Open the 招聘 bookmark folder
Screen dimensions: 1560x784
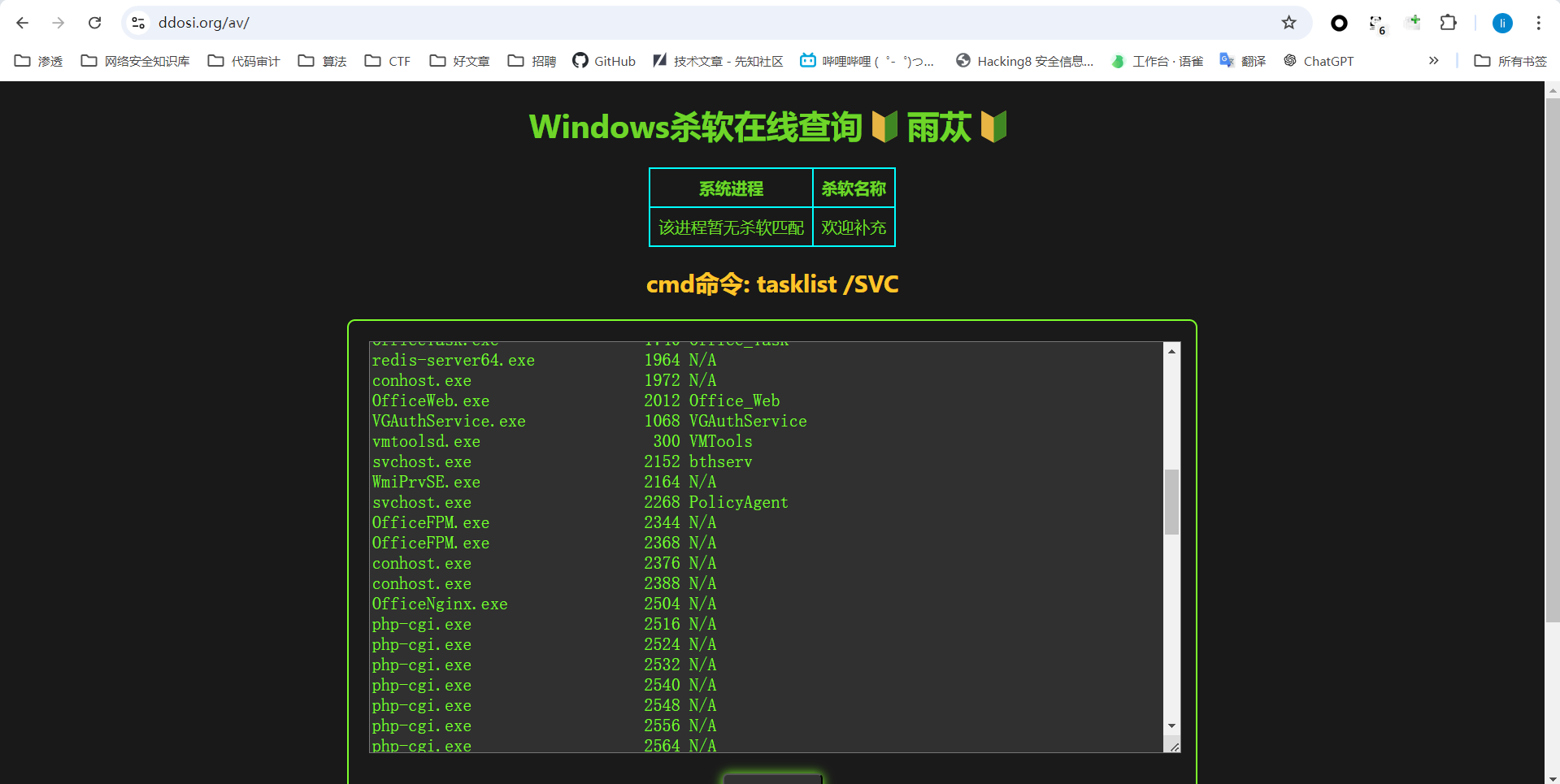click(532, 61)
